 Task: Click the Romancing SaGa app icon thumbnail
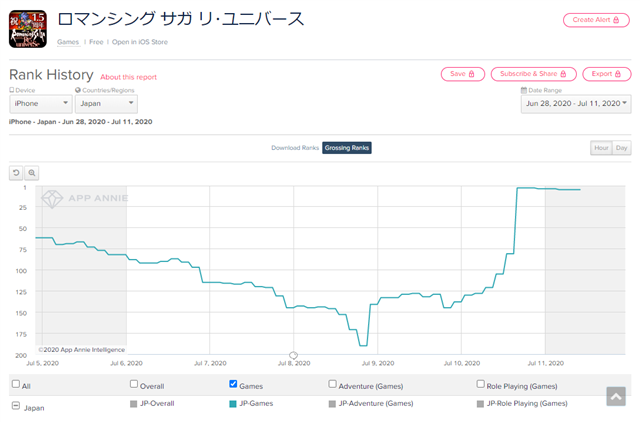[x=28, y=29]
